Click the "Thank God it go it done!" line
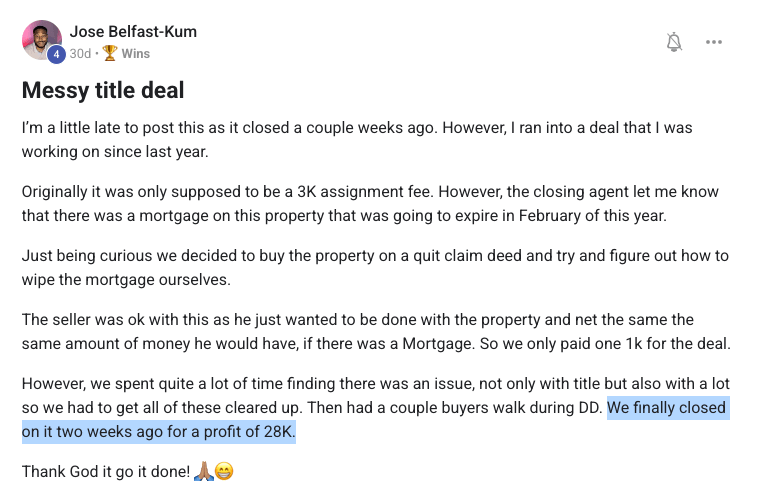761x501 pixels. click(x=106, y=471)
